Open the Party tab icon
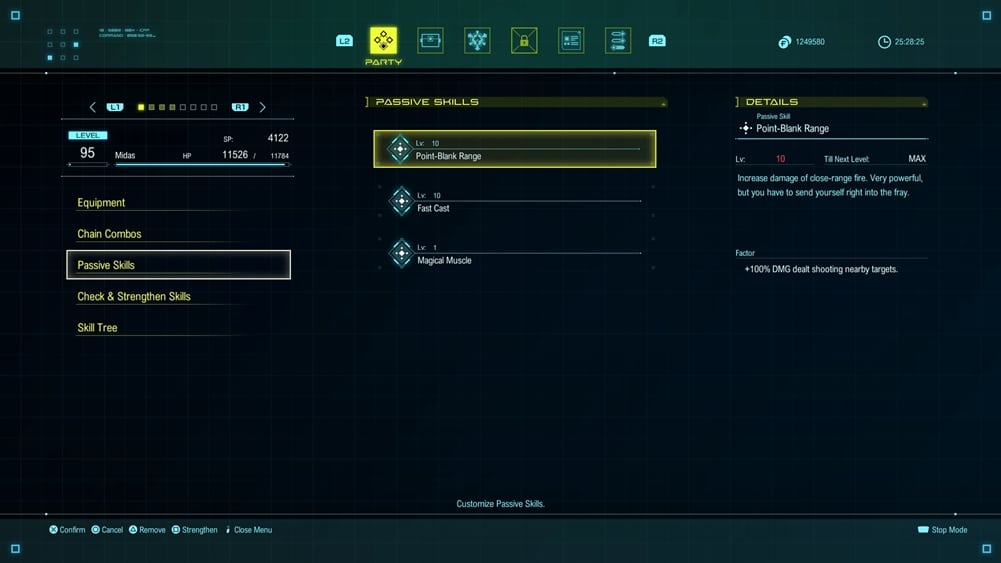 pos(383,40)
